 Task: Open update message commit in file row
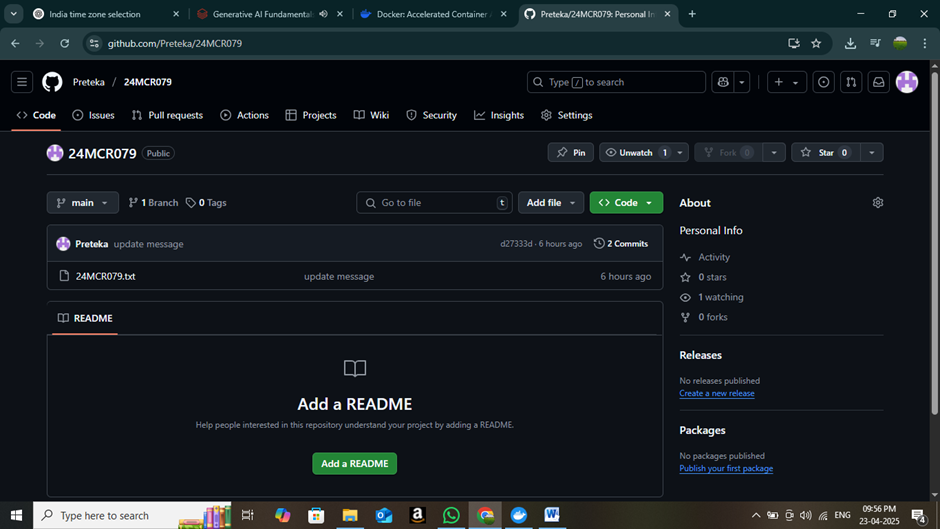point(339,276)
